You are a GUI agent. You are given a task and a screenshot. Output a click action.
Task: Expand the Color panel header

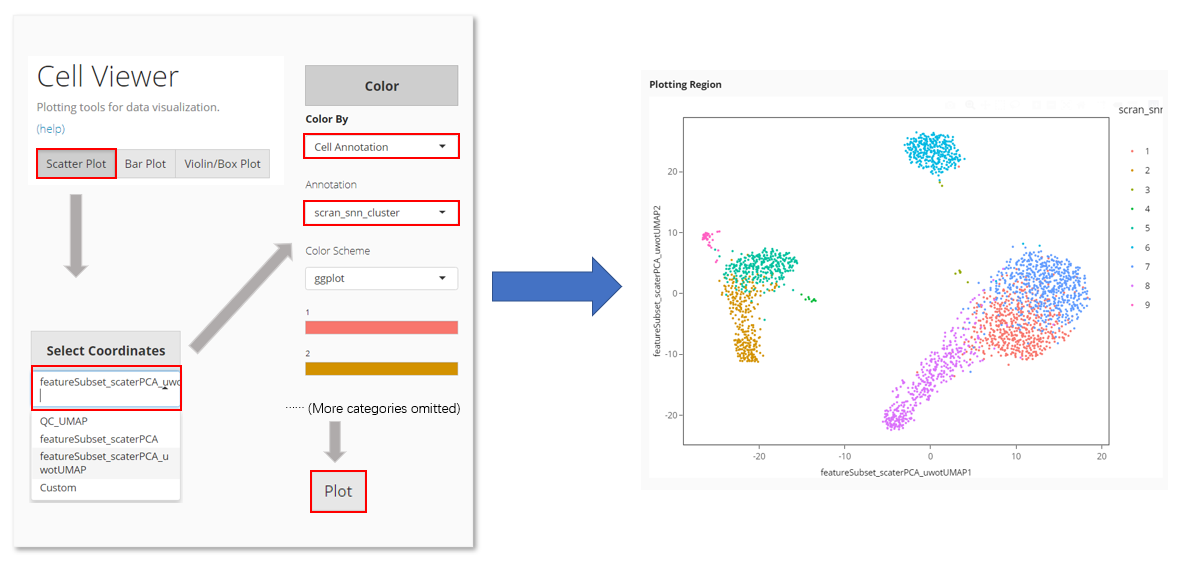coord(381,86)
